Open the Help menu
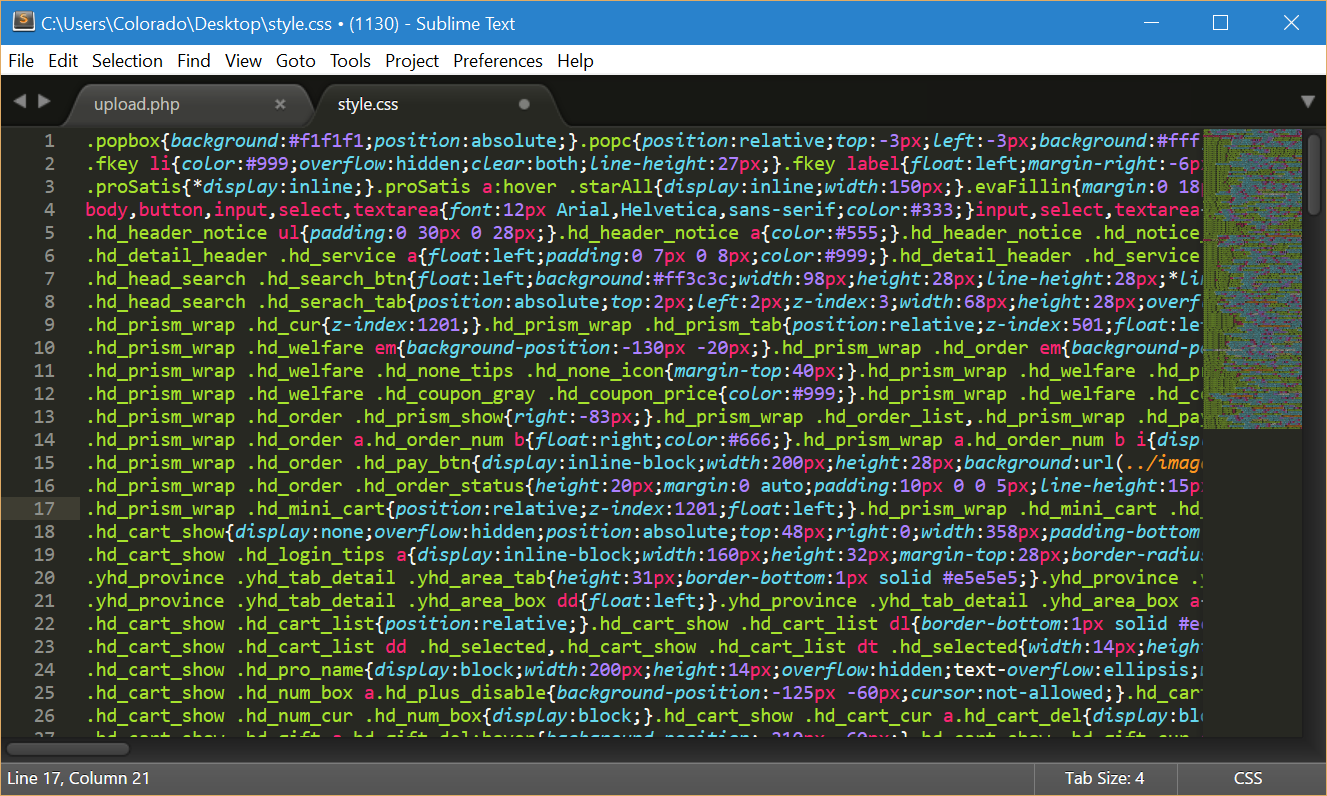The height and width of the screenshot is (796, 1327). [575, 61]
